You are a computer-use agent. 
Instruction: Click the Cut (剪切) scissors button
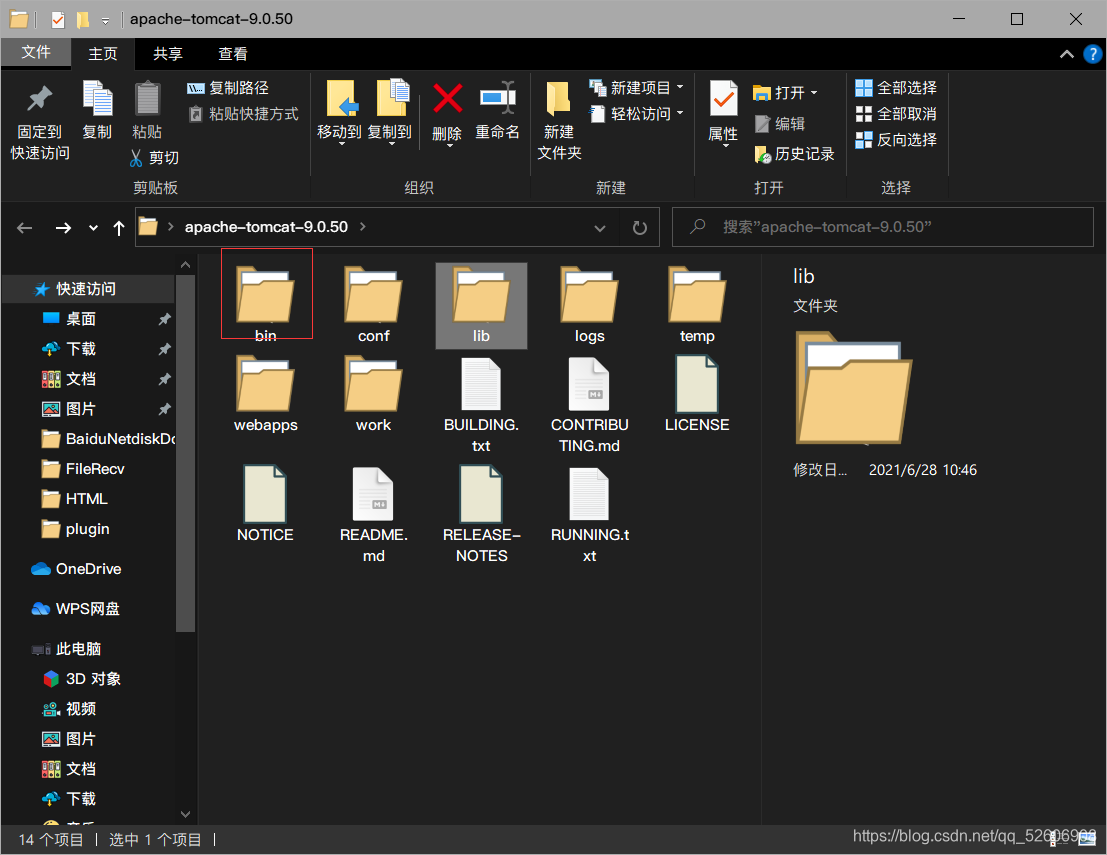pos(155,157)
